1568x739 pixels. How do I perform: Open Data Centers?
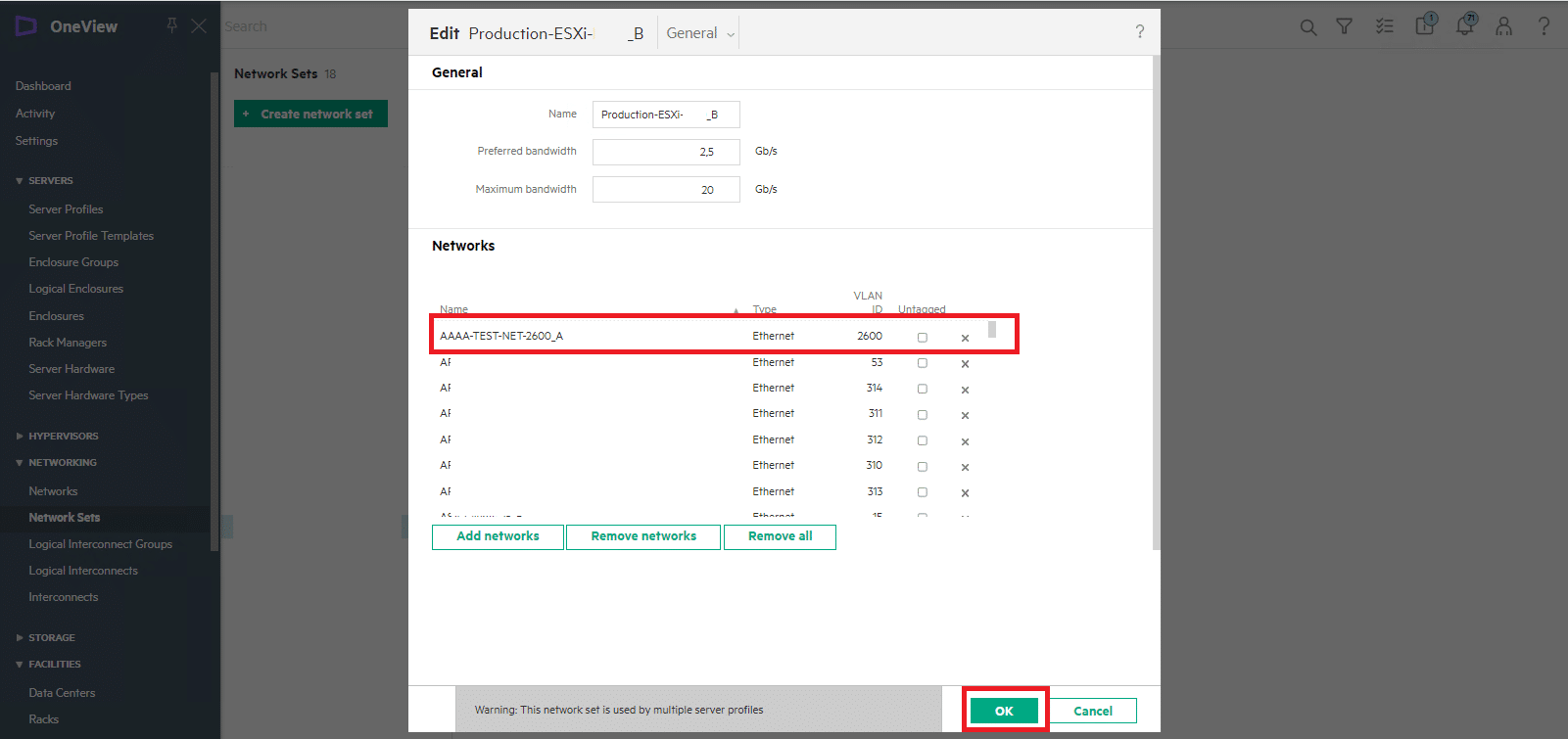(62, 693)
